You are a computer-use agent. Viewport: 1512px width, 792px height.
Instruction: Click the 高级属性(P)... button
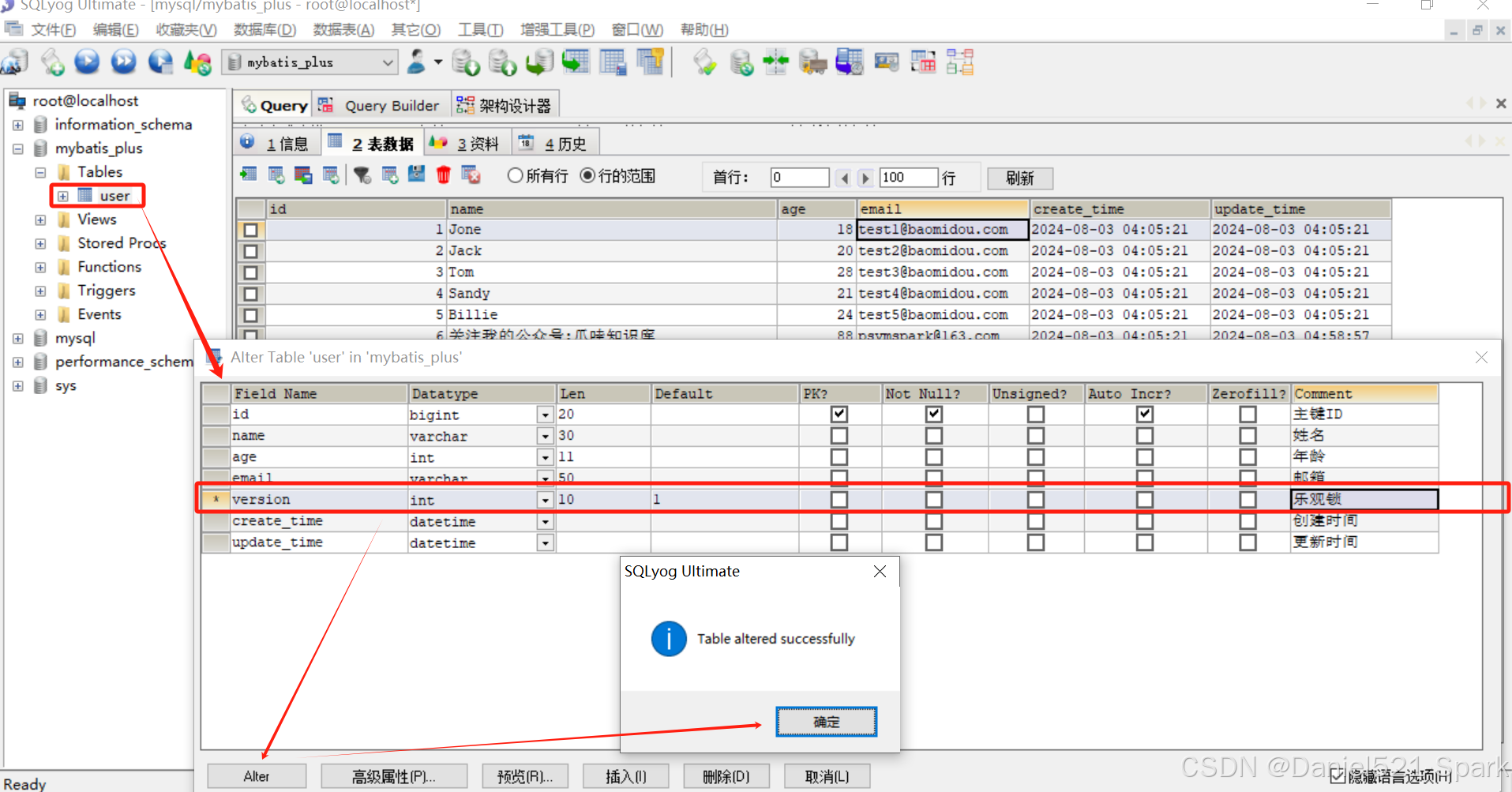[x=394, y=776]
